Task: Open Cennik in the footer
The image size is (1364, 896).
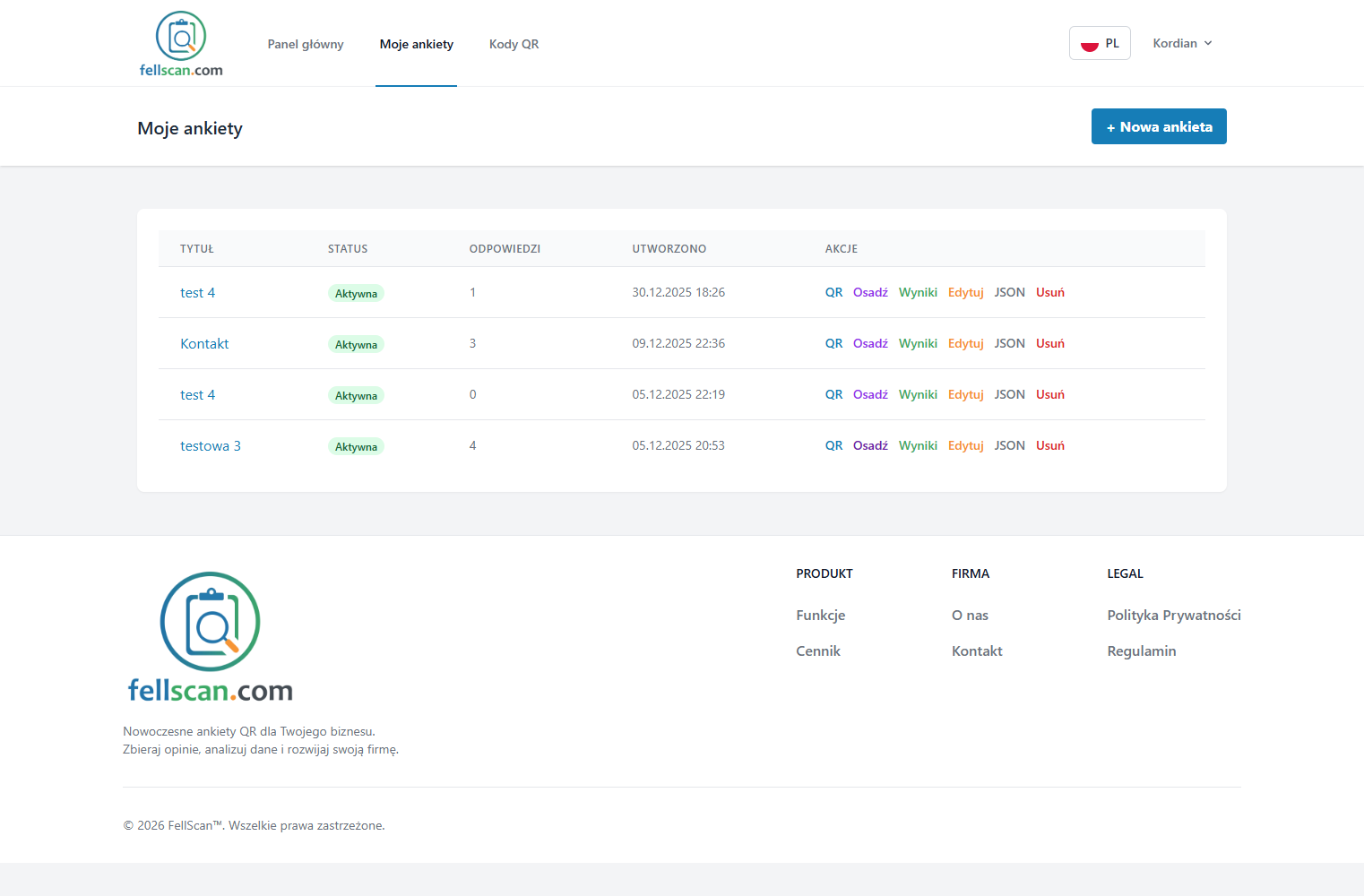Action: click(818, 651)
